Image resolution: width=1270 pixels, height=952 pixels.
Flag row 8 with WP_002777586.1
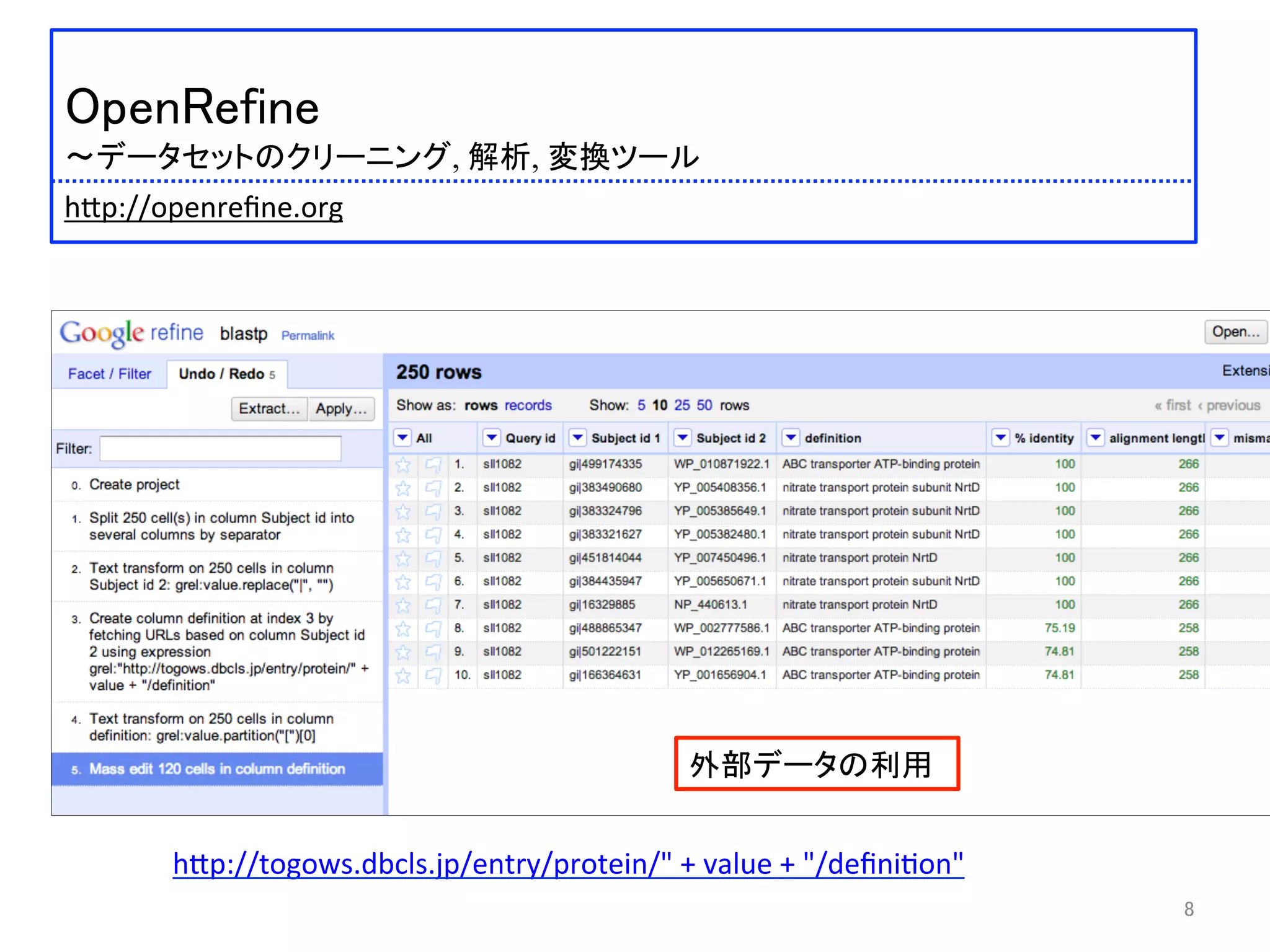433,628
